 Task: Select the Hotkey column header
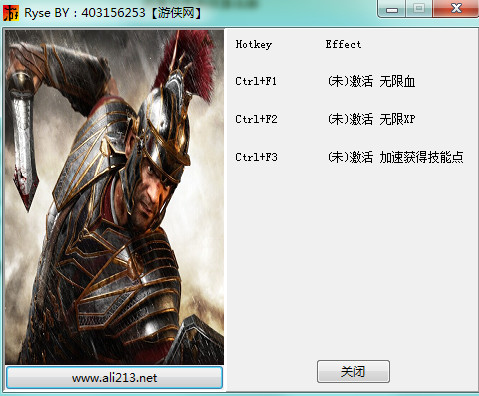[x=254, y=45]
